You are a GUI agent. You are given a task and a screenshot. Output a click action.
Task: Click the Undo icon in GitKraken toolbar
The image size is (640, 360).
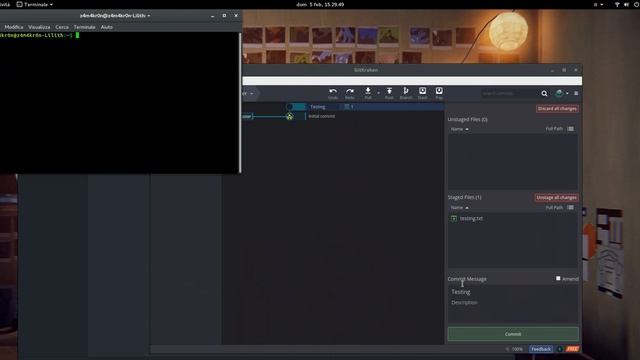333,91
